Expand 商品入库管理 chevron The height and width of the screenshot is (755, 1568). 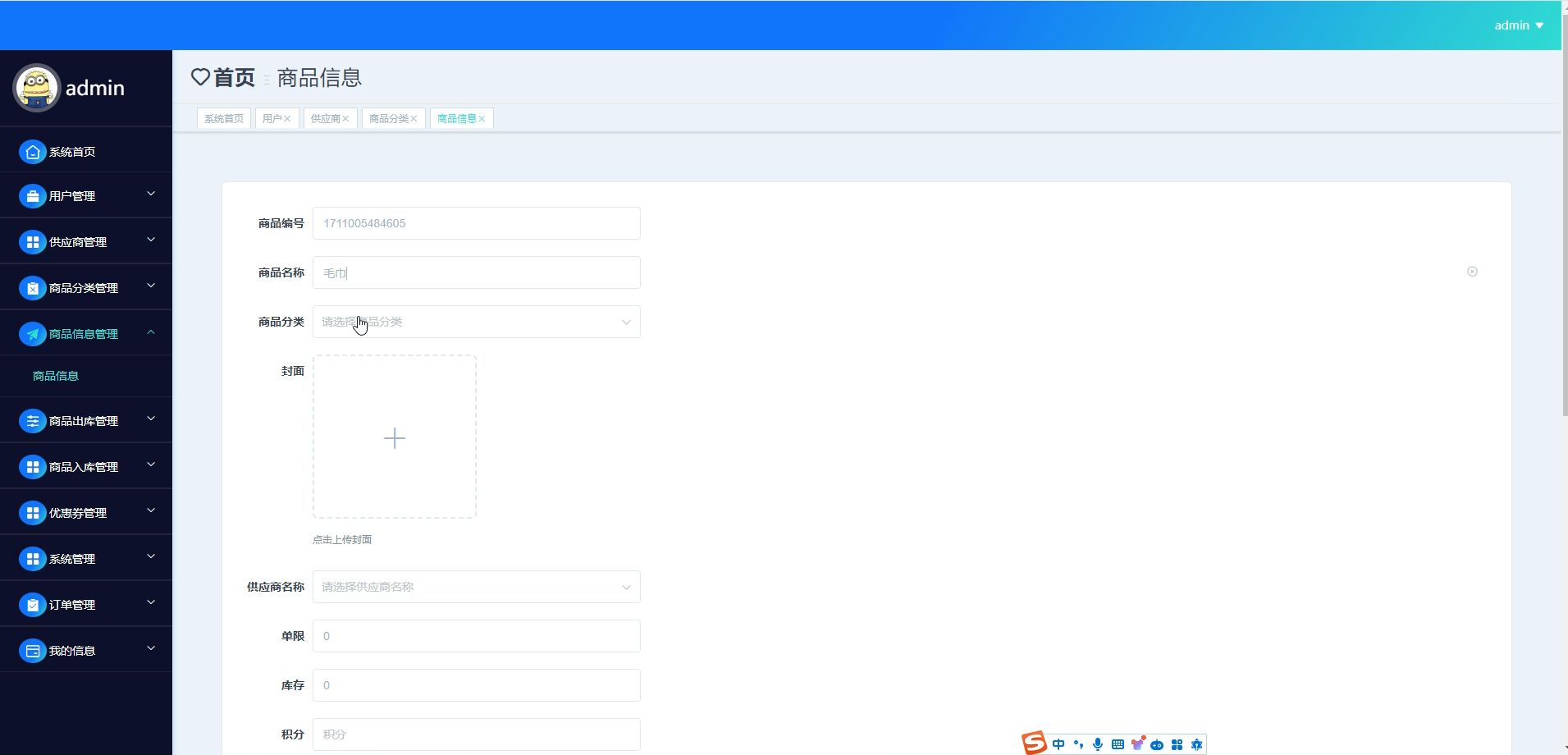coord(151,464)
